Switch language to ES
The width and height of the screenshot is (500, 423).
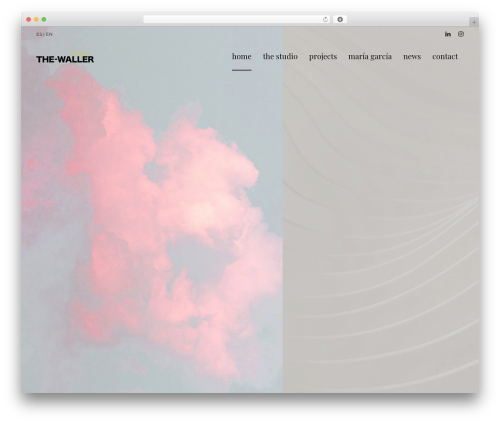[39, 34]
